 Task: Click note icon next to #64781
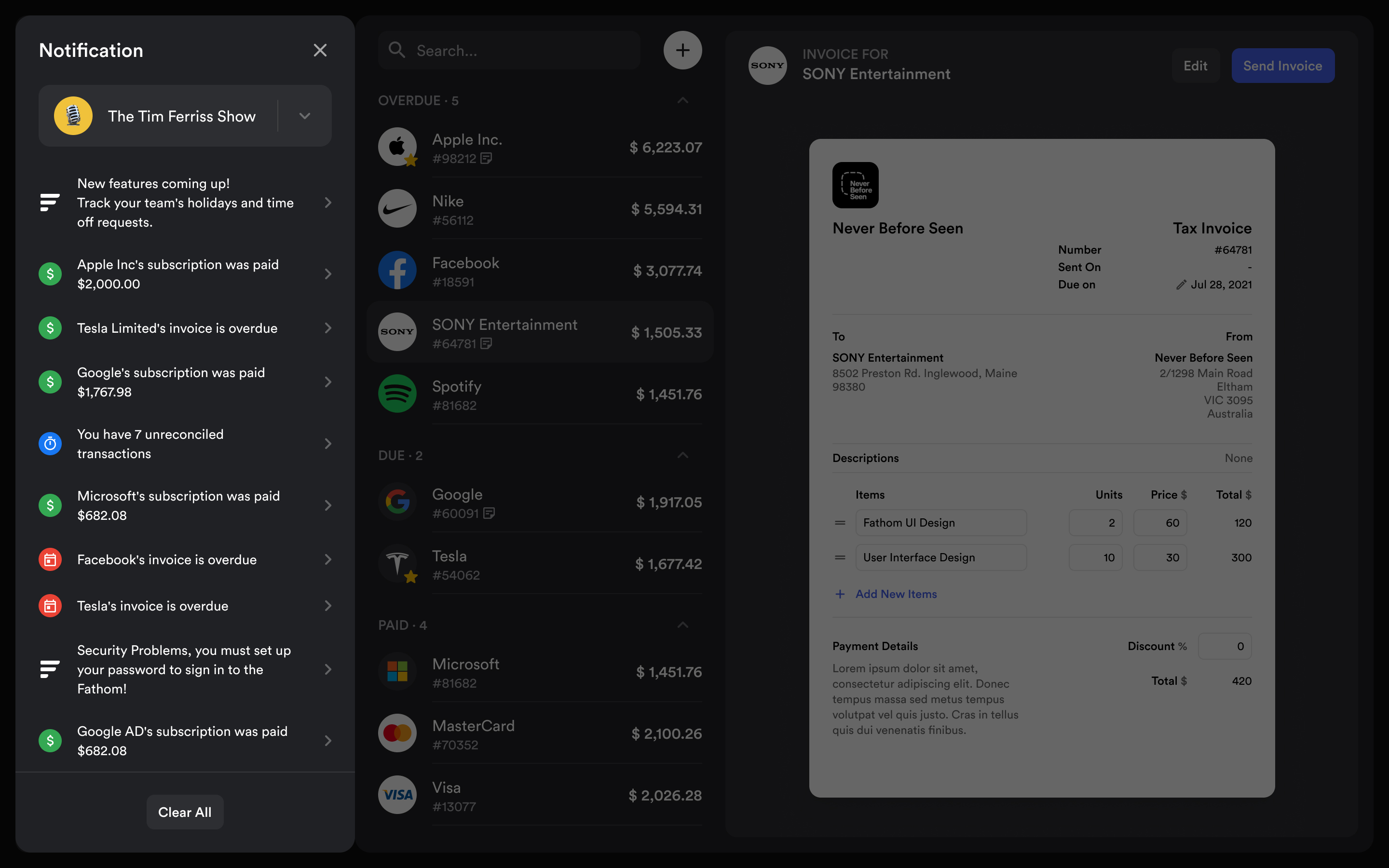[486, 343]
